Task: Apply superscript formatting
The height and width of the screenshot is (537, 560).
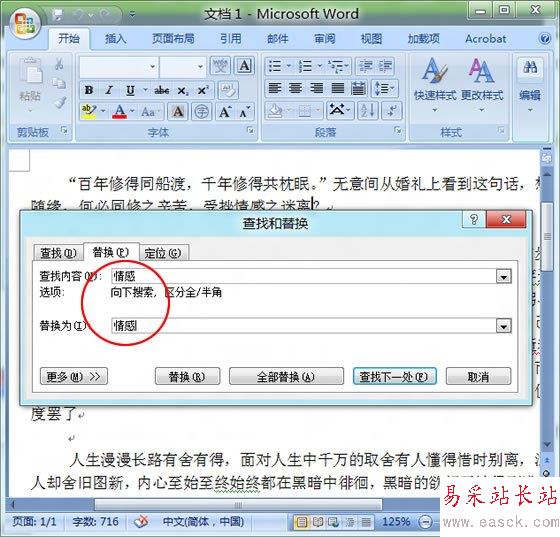Action: coord(203,90)
